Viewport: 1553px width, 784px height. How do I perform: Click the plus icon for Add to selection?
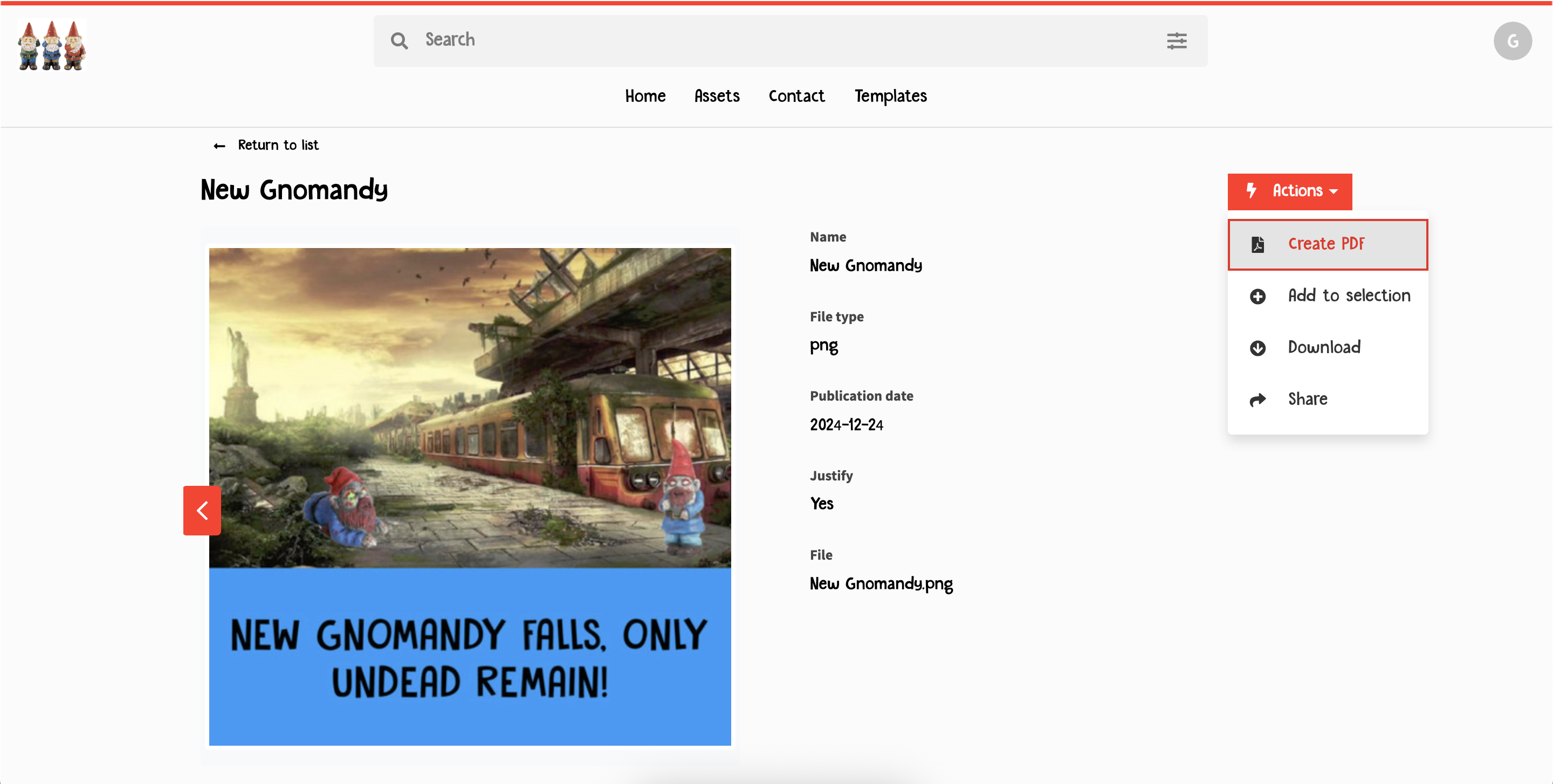coord(1257,296)
